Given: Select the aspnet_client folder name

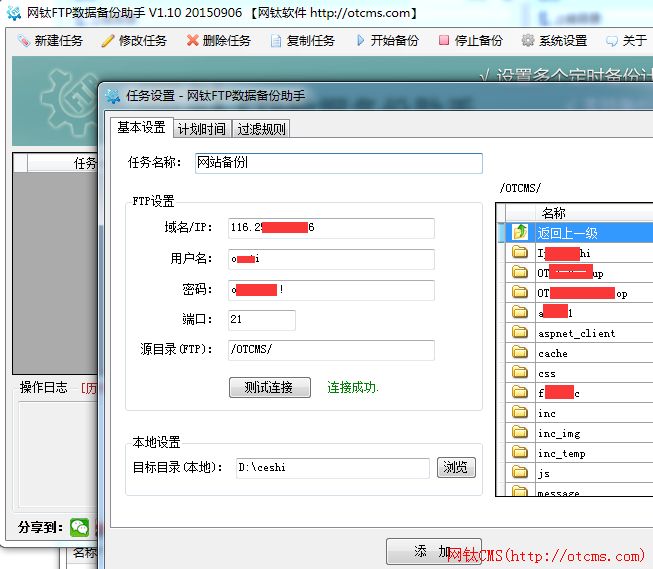Looking at the screenshot, I should [576, 333].
